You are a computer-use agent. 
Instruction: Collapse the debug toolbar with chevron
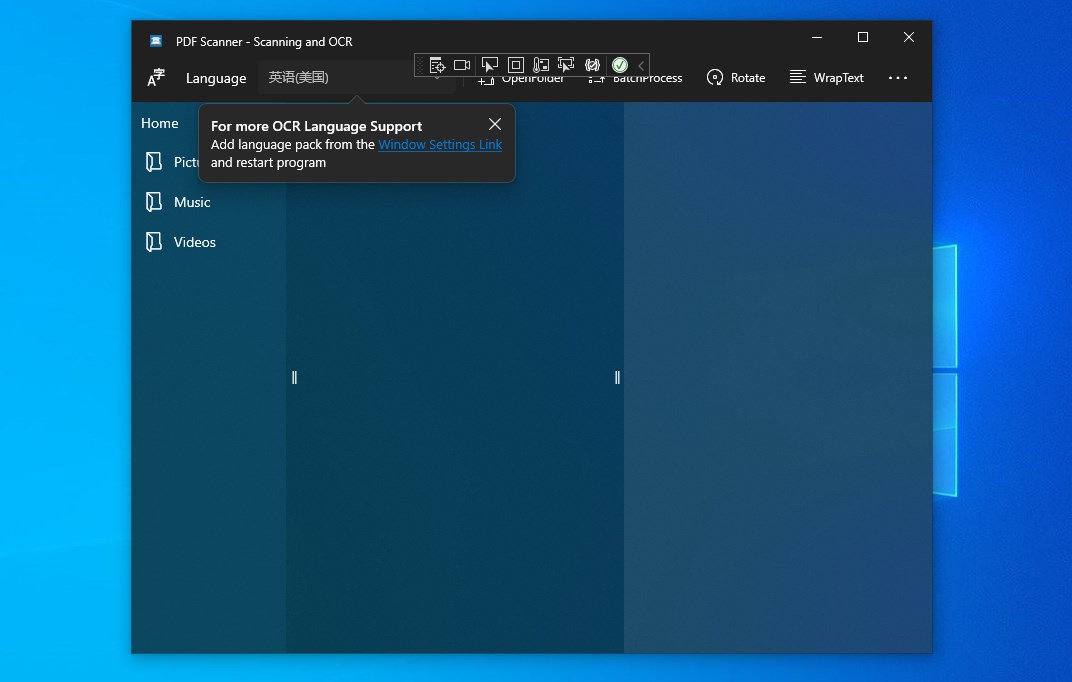point(641,66)
